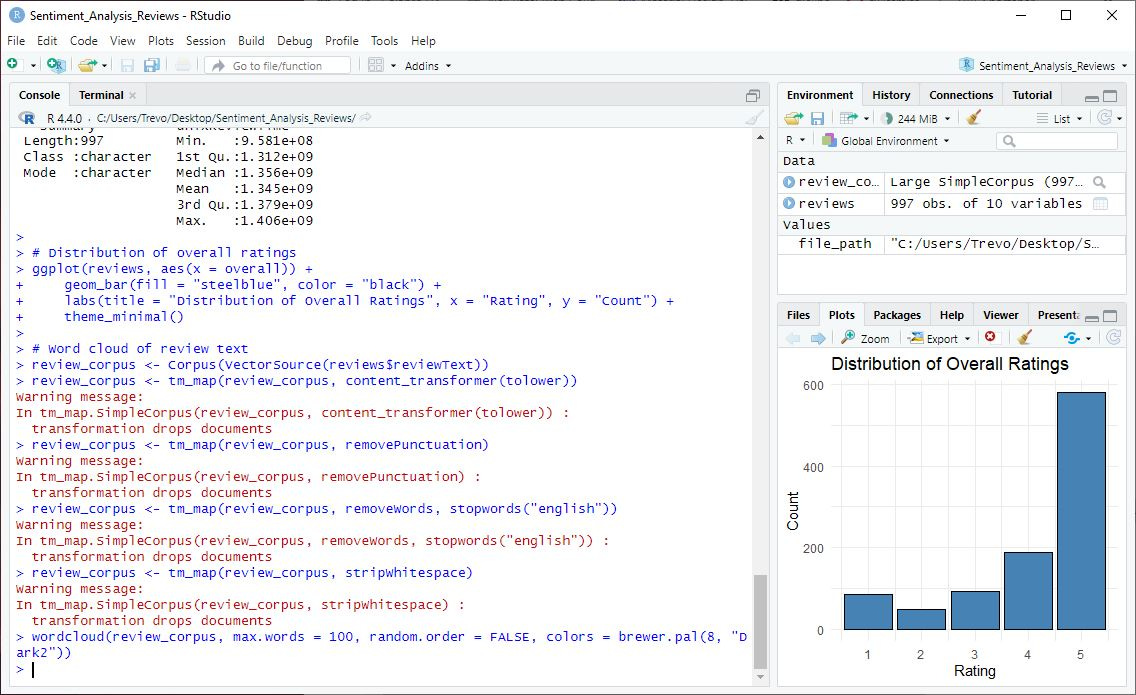This screenshot has width=1136, height=695.
Task: Open the New File dropdown arrow
Action: tap(33, 66)
